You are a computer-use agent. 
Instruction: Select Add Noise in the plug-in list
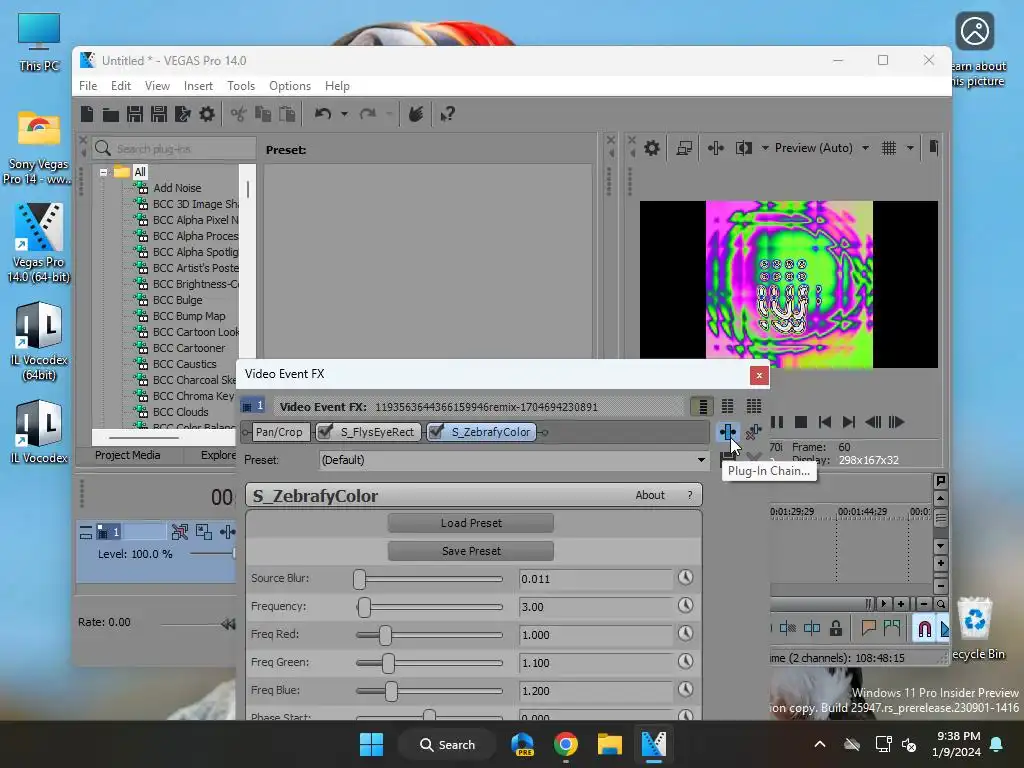177,188
